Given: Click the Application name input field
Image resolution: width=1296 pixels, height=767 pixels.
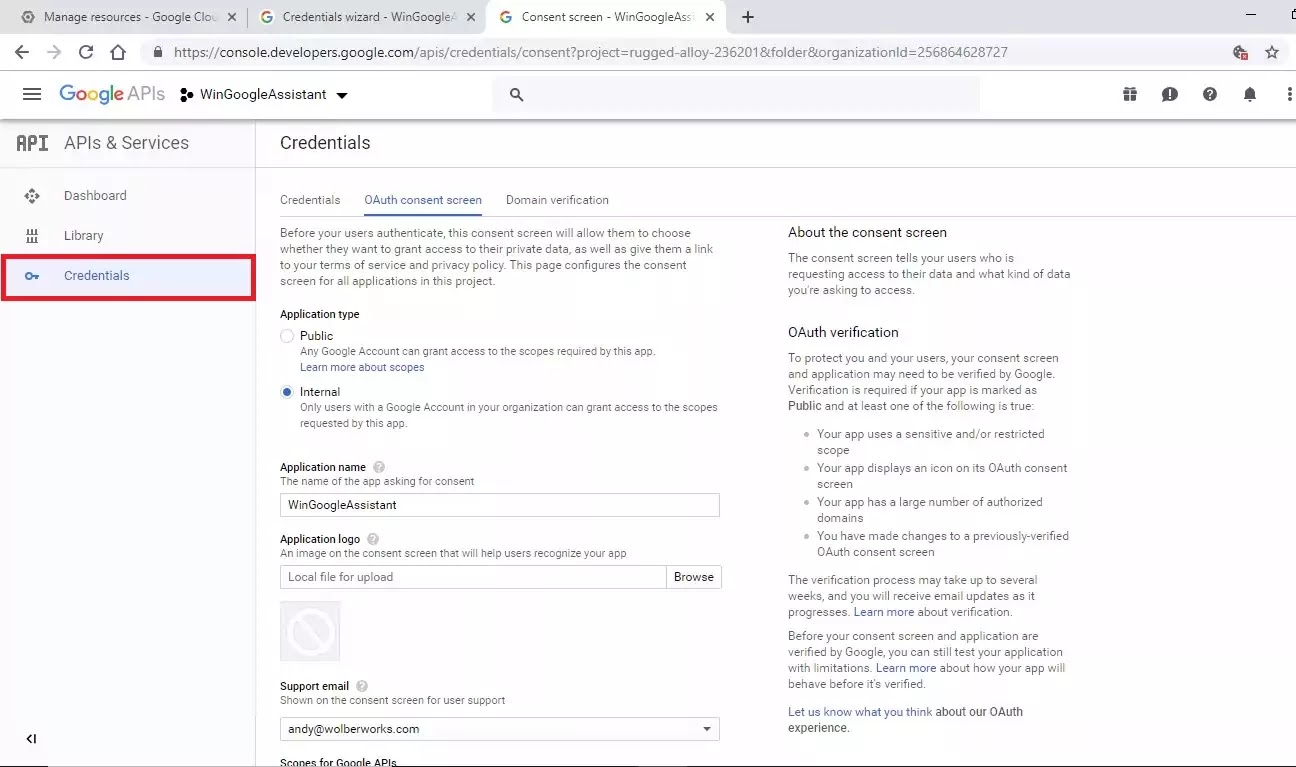Looking at the screenshot, I should [500, 505].
